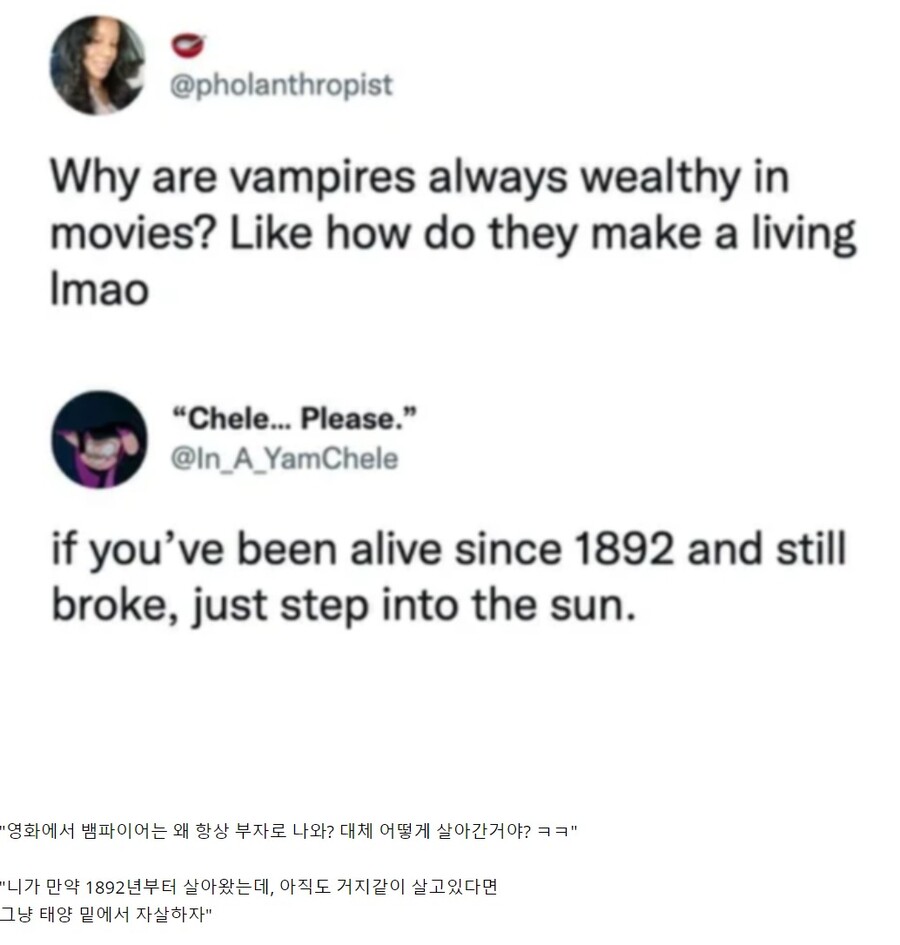Open the curly-haired woman's profile picture
This screenshot has width=900, height=945.
pyautogui.click(x=97, y=65)
